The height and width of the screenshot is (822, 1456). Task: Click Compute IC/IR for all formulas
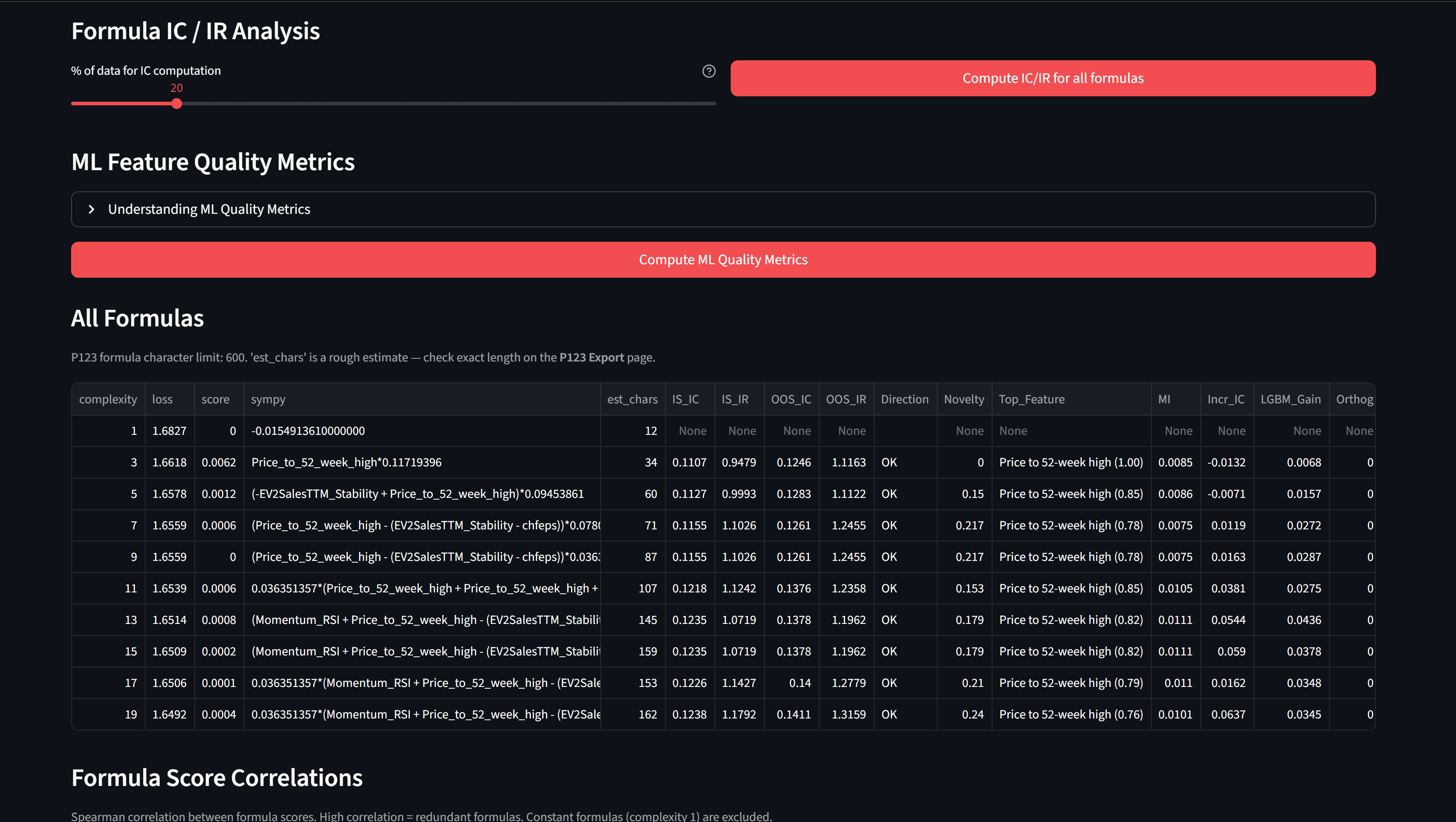pyautogui.click(x=1052, y=78)
